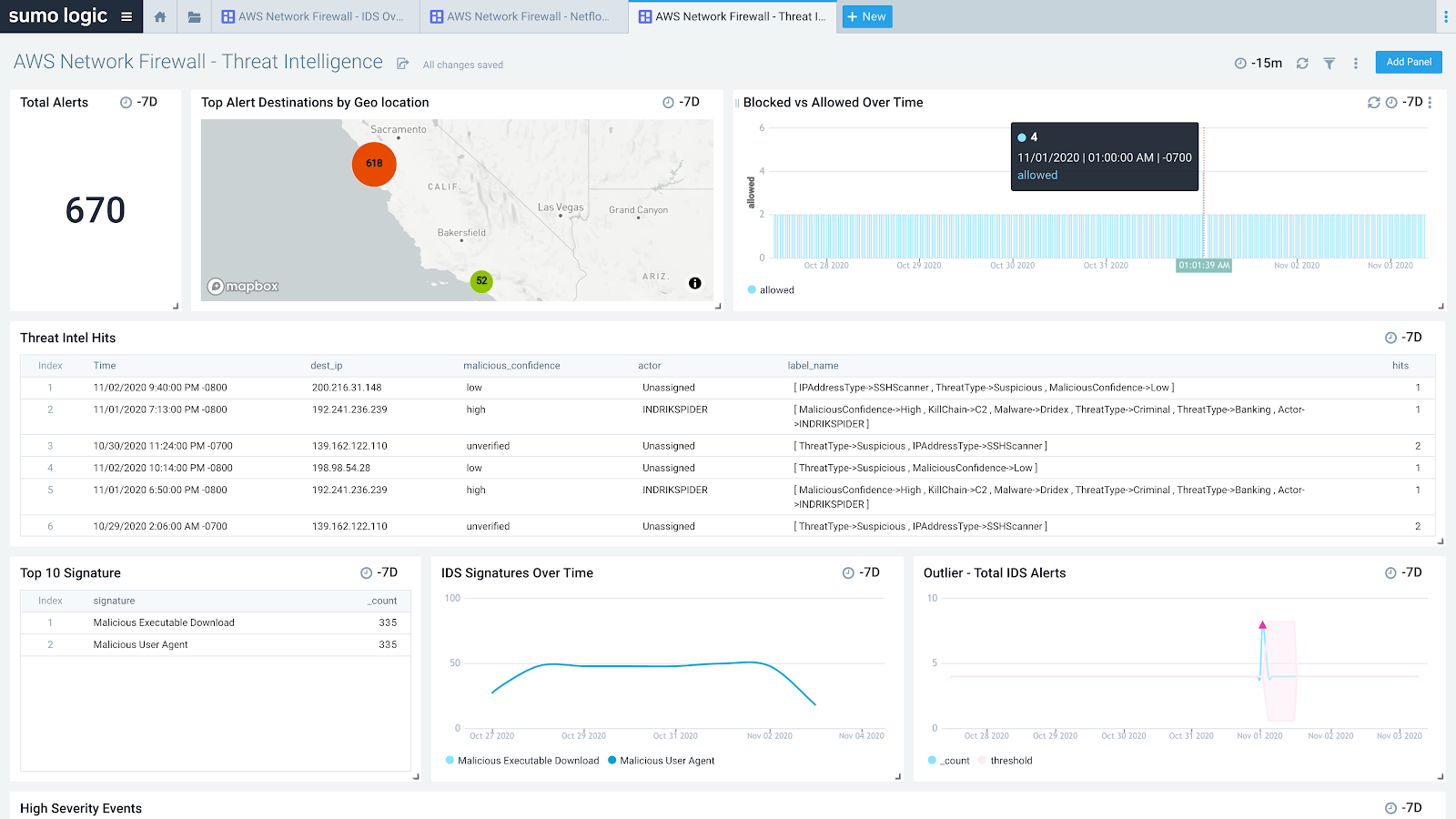Open dashboard filters funnel icon

click(x=1330, y=63)
